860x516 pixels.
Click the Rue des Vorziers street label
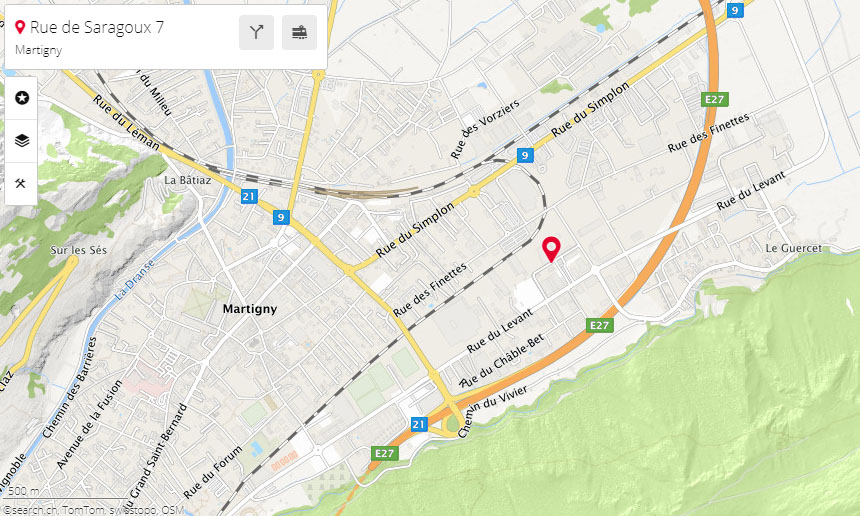(x=485, y=129)
